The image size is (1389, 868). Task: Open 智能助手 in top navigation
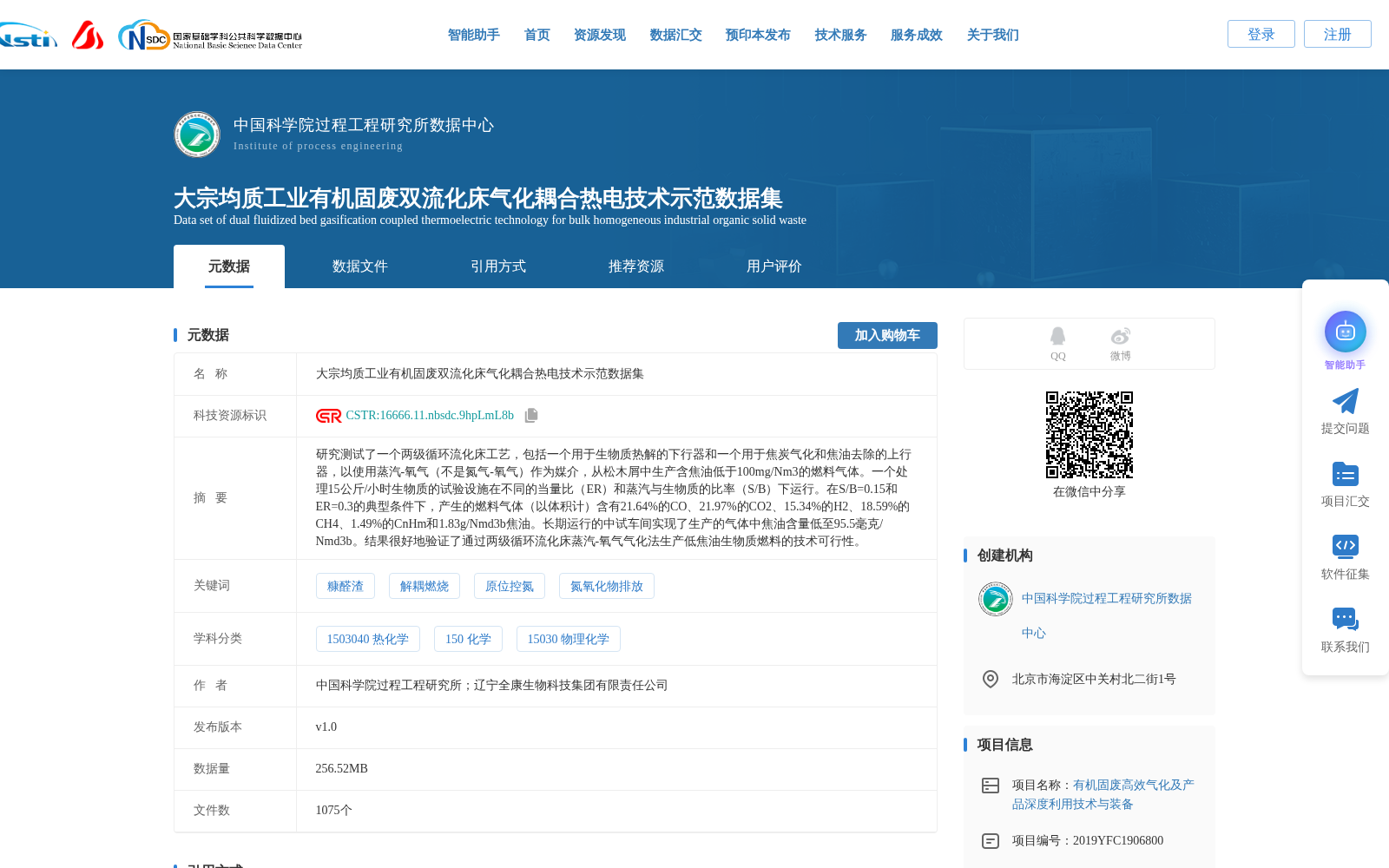coord(474,35)
